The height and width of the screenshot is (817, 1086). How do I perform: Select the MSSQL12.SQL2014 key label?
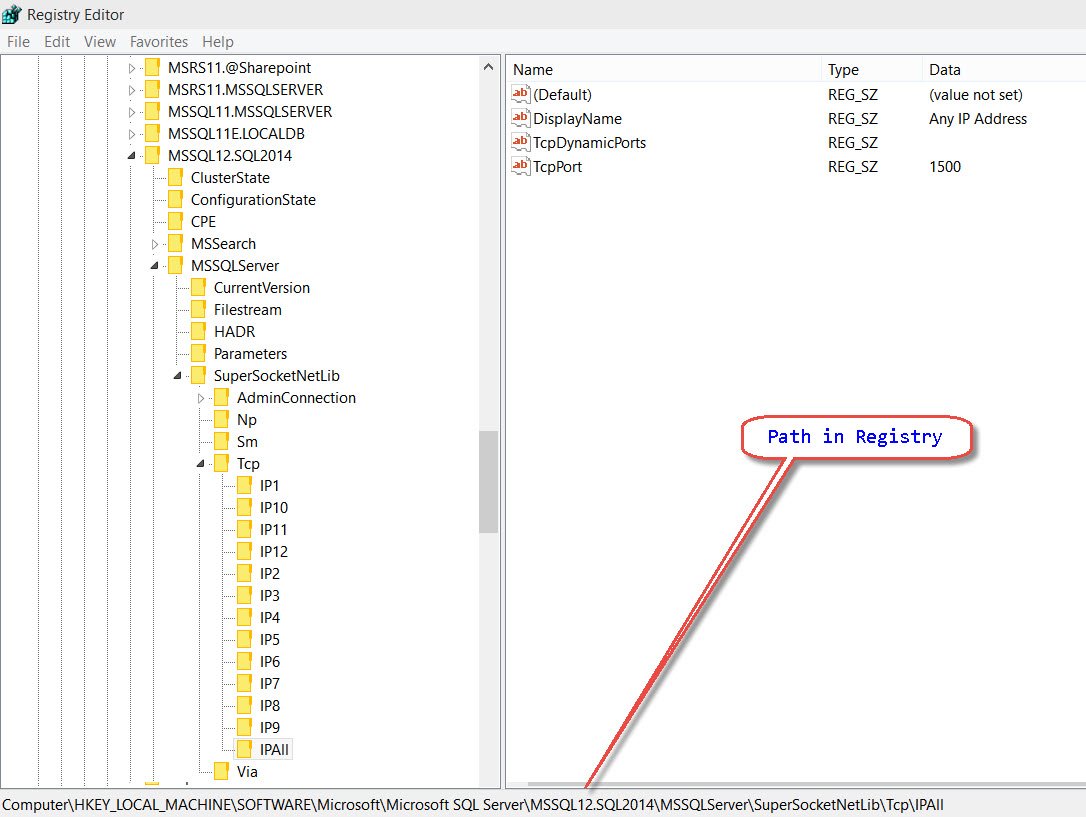[x=230, y=156]
